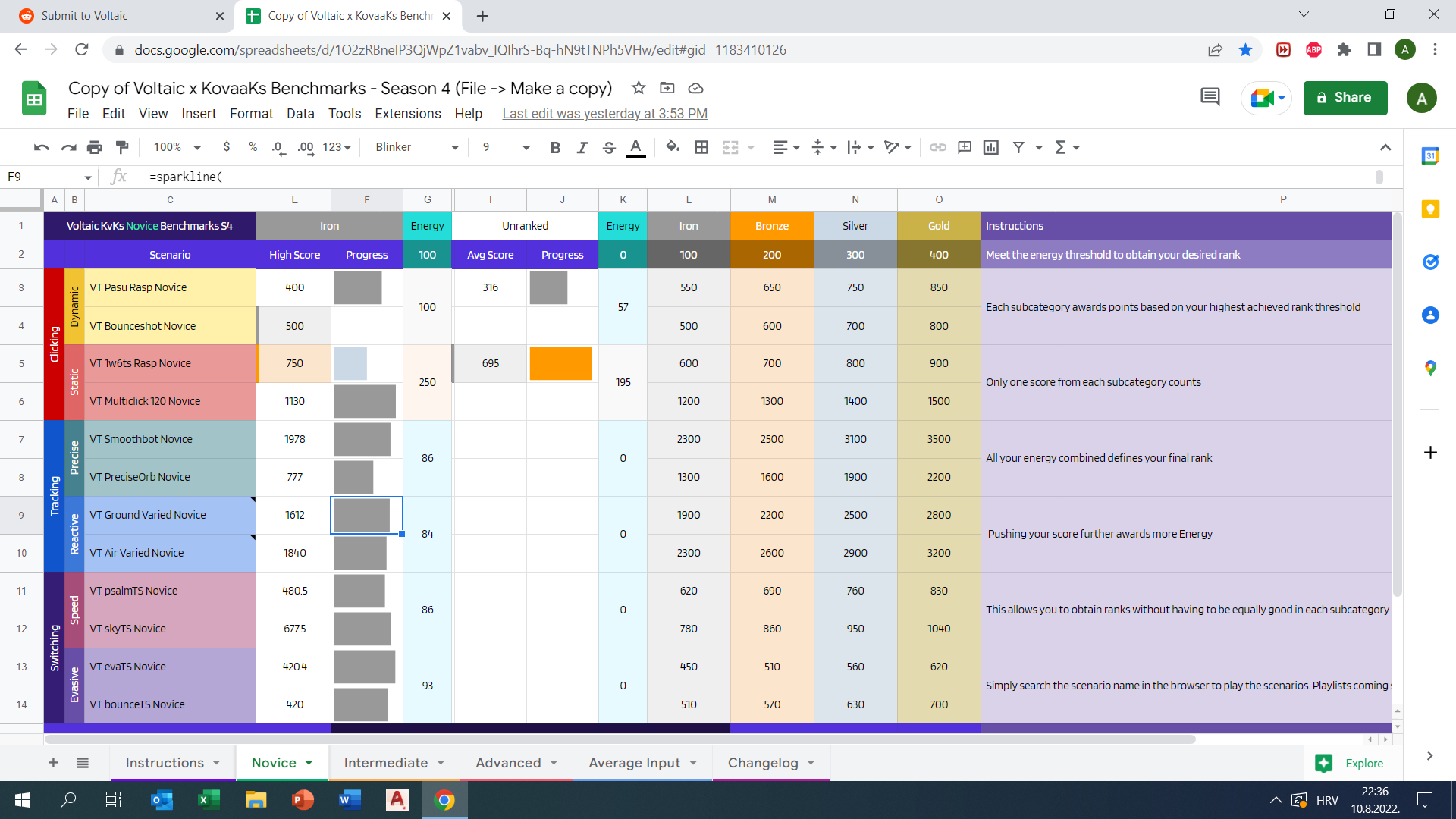Click the Insert comment icon
The image size is (1456, 819).
click(x=965, y=147)
